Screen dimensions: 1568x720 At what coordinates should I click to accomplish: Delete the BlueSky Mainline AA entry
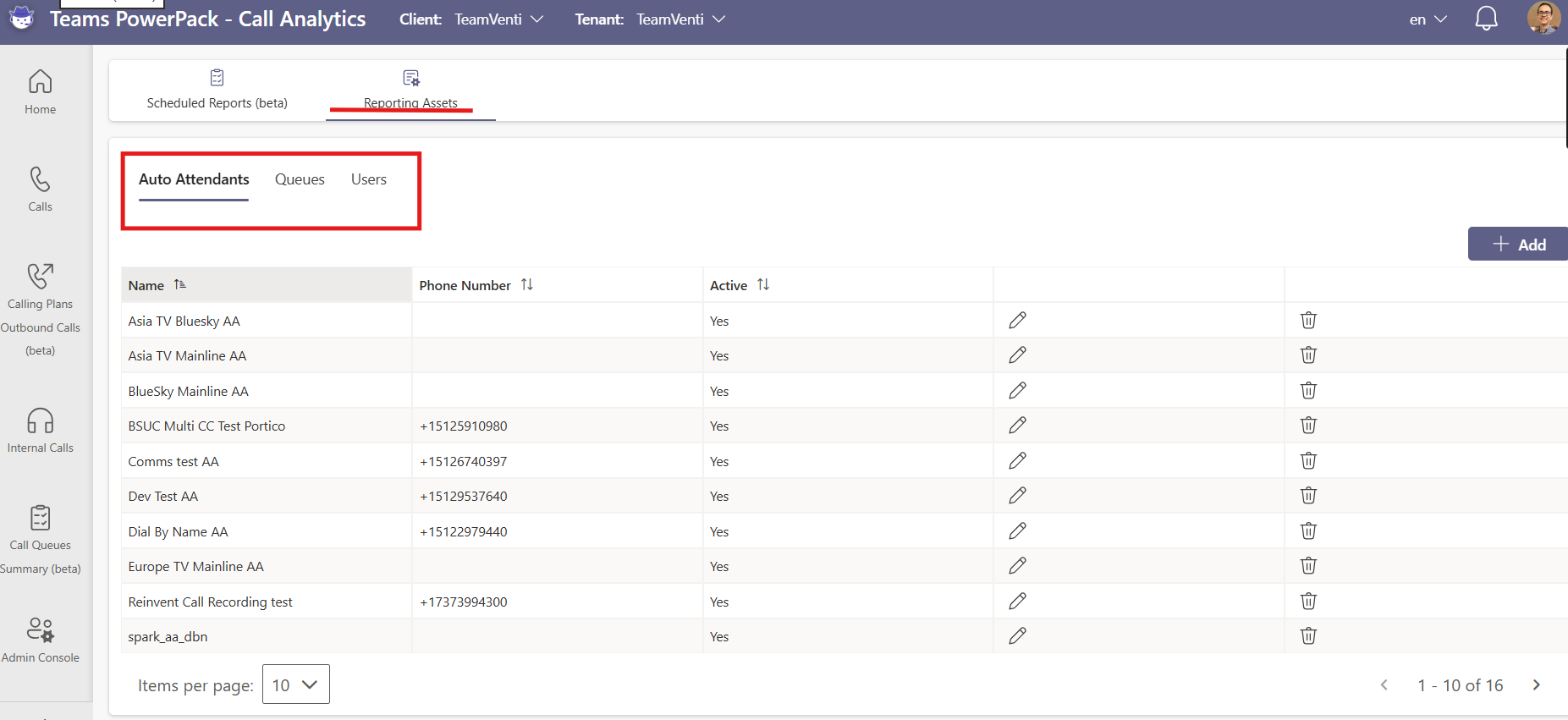coord(1308,390)
